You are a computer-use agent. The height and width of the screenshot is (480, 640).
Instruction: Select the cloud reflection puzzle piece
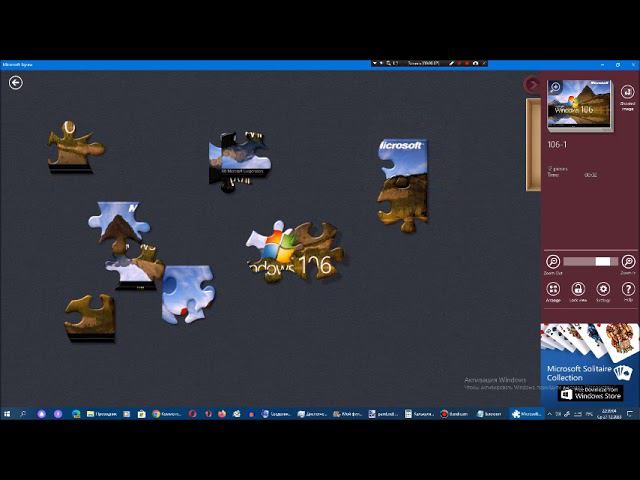click(135, 267)
